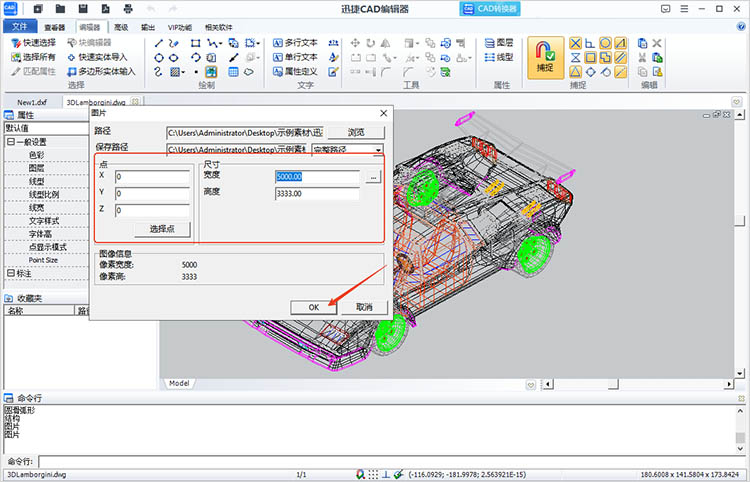
Task: Click the Quick entity import (快速实体导入) tool
Action: pos(97,57)
